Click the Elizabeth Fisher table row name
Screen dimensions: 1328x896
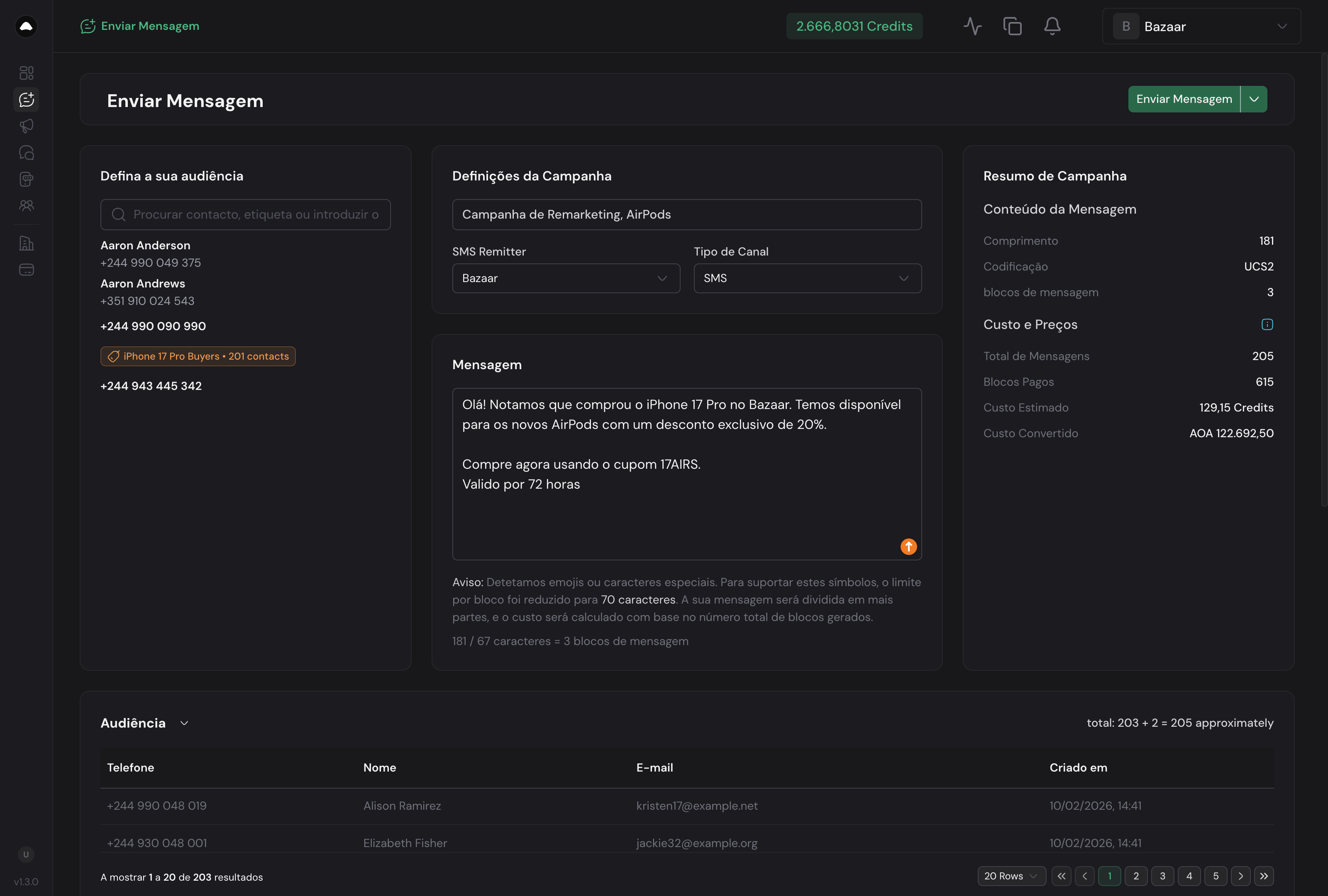tap(405, 843)
